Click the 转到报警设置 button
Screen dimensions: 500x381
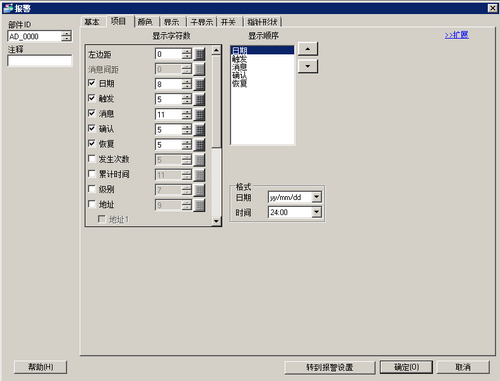pyautogui.click(x=330, y=367)
